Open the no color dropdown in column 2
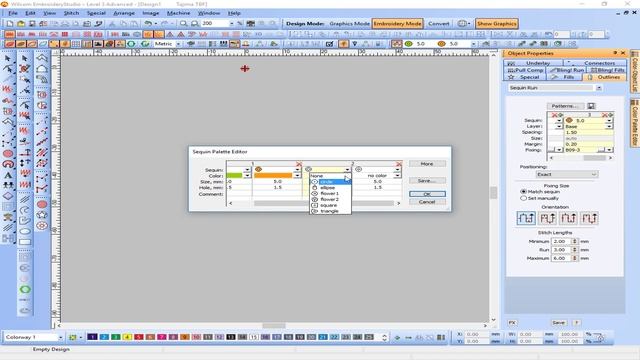This screenshot has height=360, width=640. coord(397,176)
